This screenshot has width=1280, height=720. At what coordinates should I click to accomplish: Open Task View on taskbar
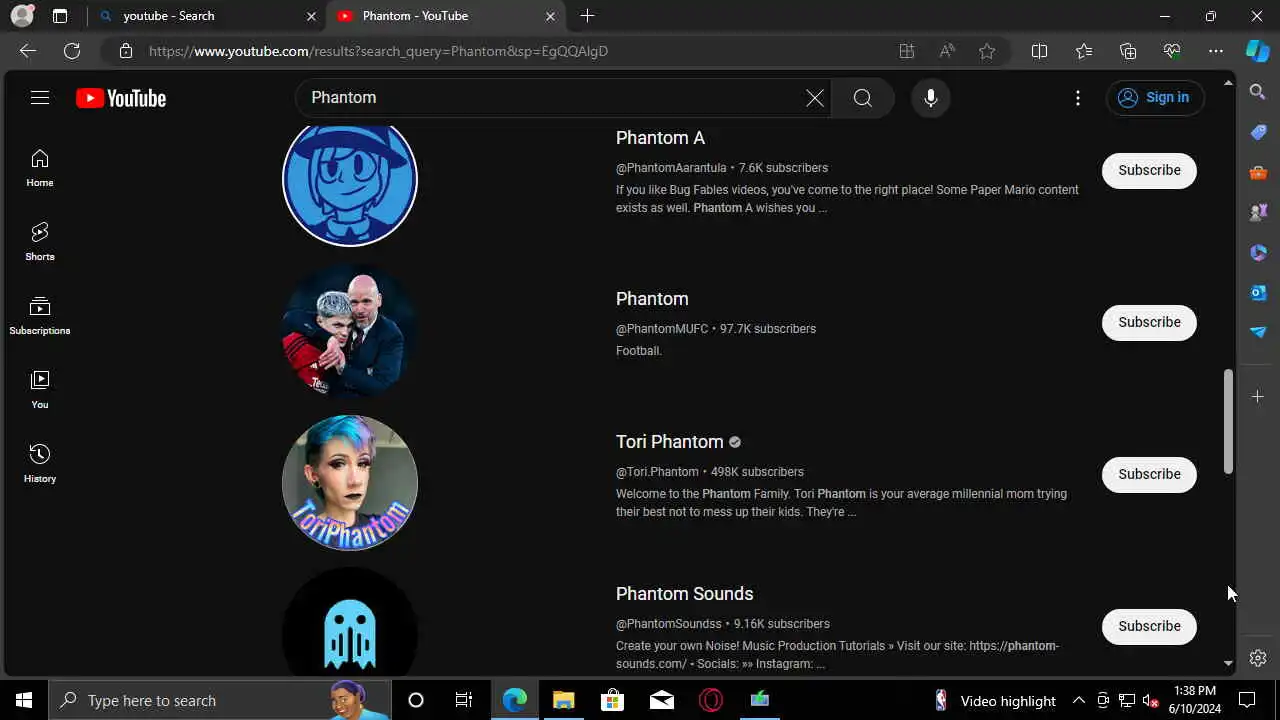464,700
